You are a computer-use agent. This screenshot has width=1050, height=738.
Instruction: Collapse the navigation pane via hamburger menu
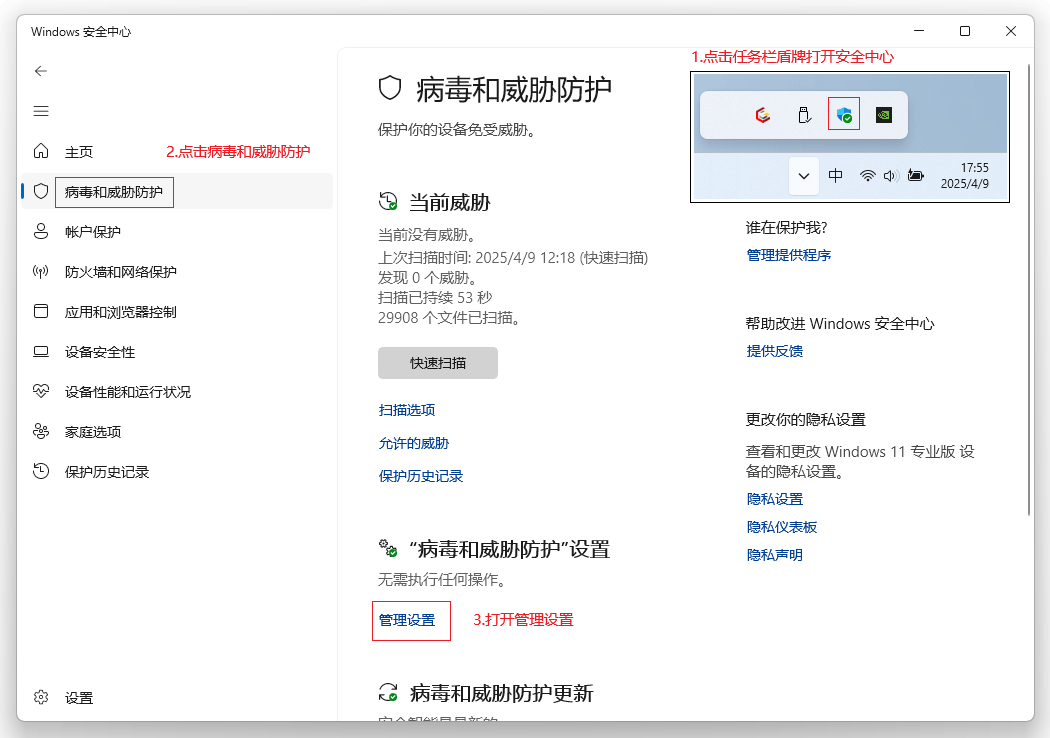click(41, 111)
